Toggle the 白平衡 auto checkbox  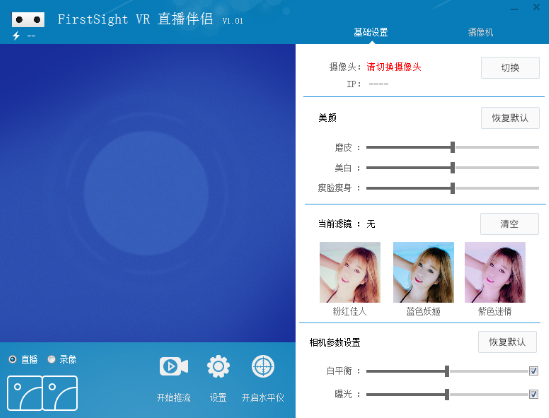point(533,371)
